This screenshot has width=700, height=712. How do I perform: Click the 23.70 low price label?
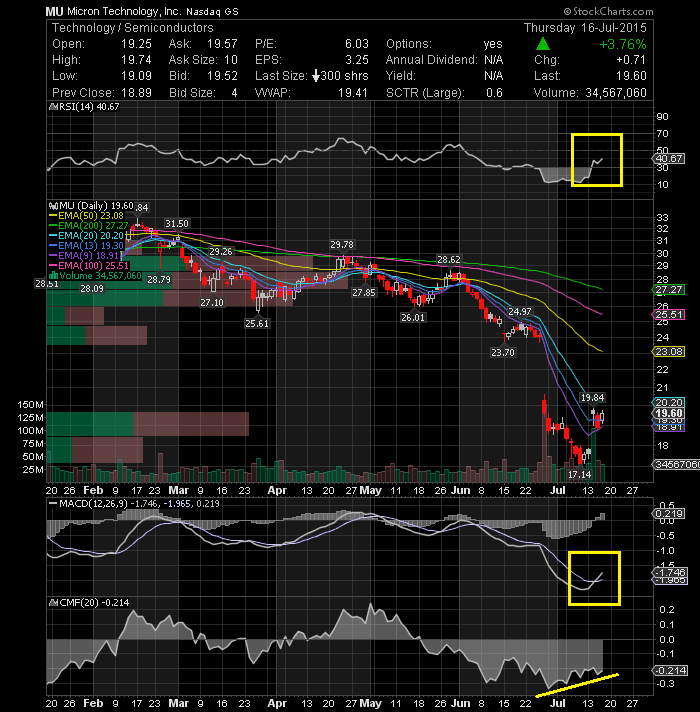point(503,352)
